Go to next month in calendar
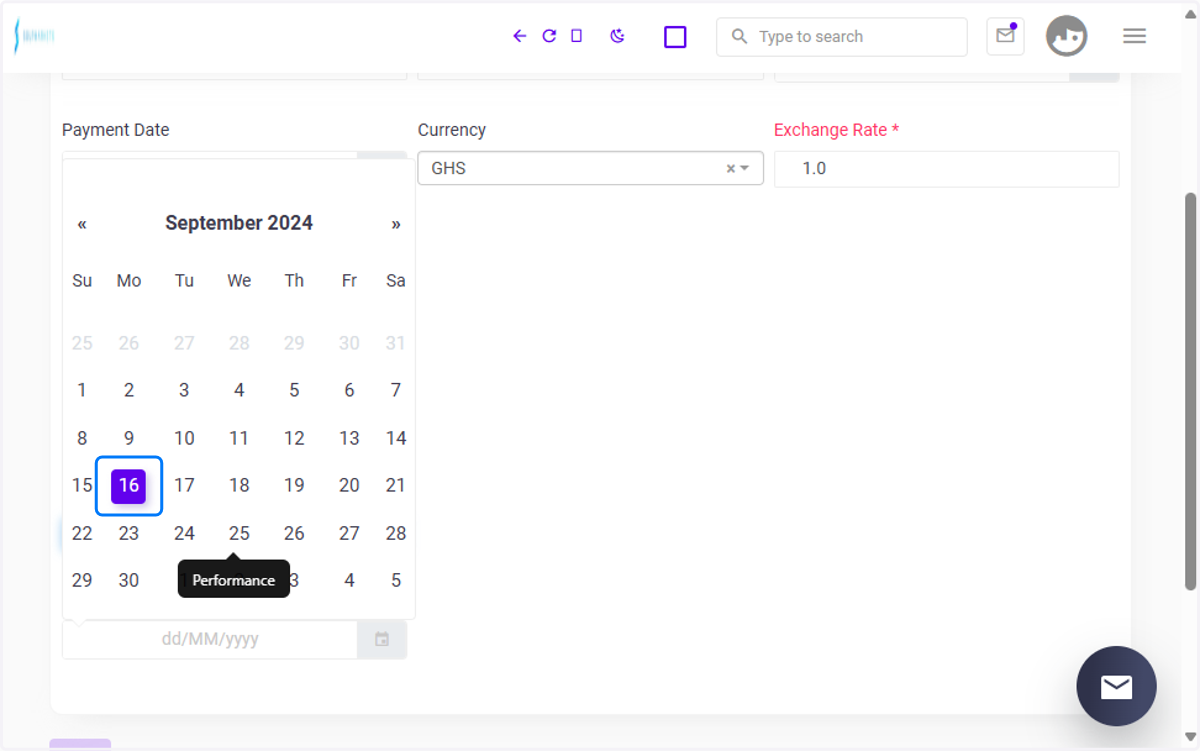Viewport: 1200px width, 751px height. (396, 224)
